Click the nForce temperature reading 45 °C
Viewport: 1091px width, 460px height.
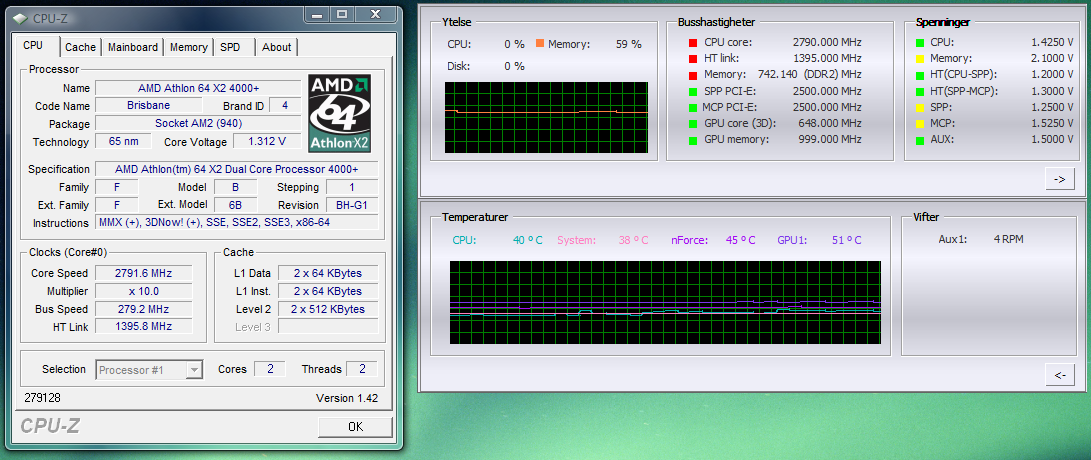(x=740, y=241)
